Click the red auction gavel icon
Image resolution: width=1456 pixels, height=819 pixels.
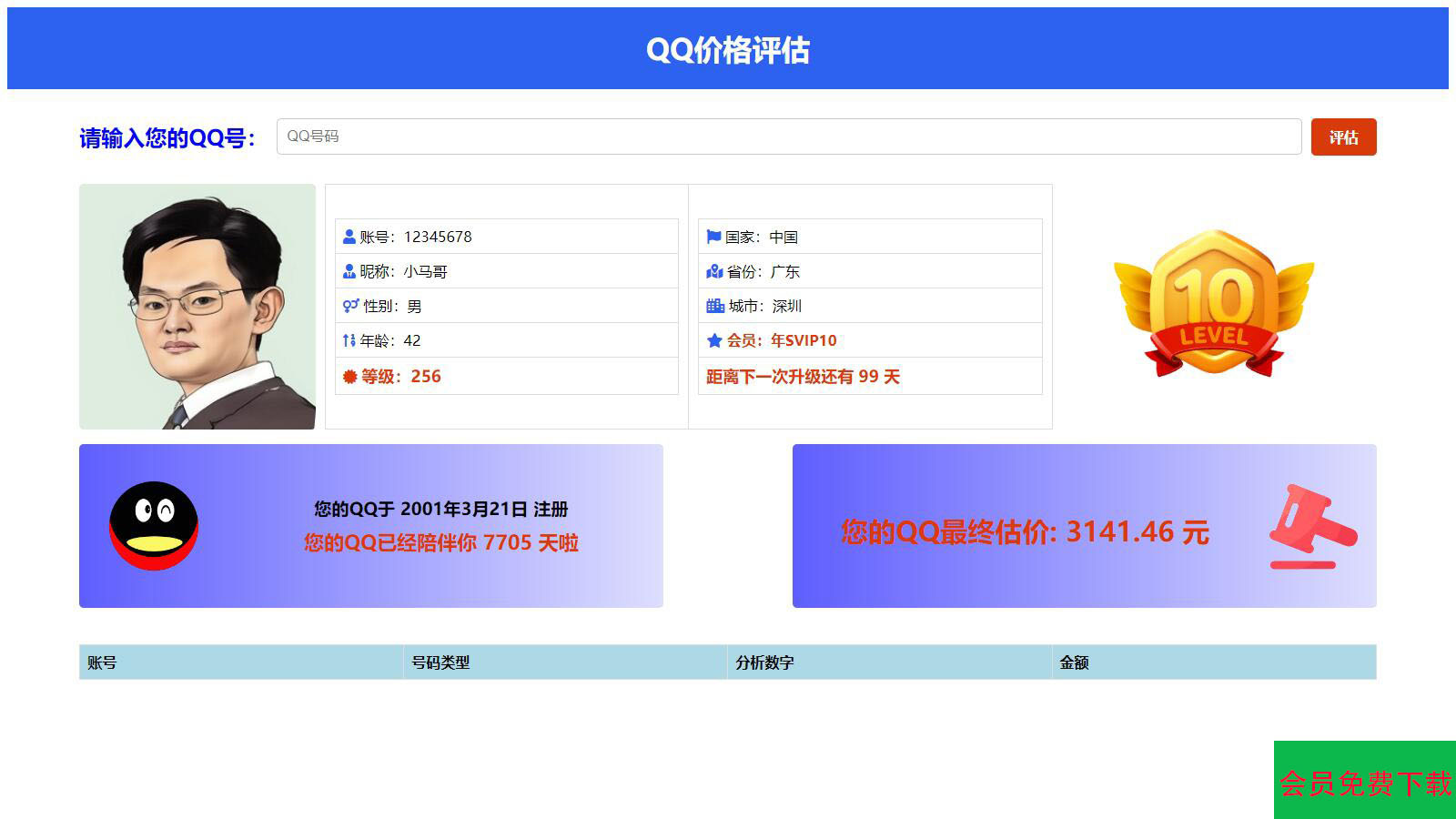click(1313, 527)
